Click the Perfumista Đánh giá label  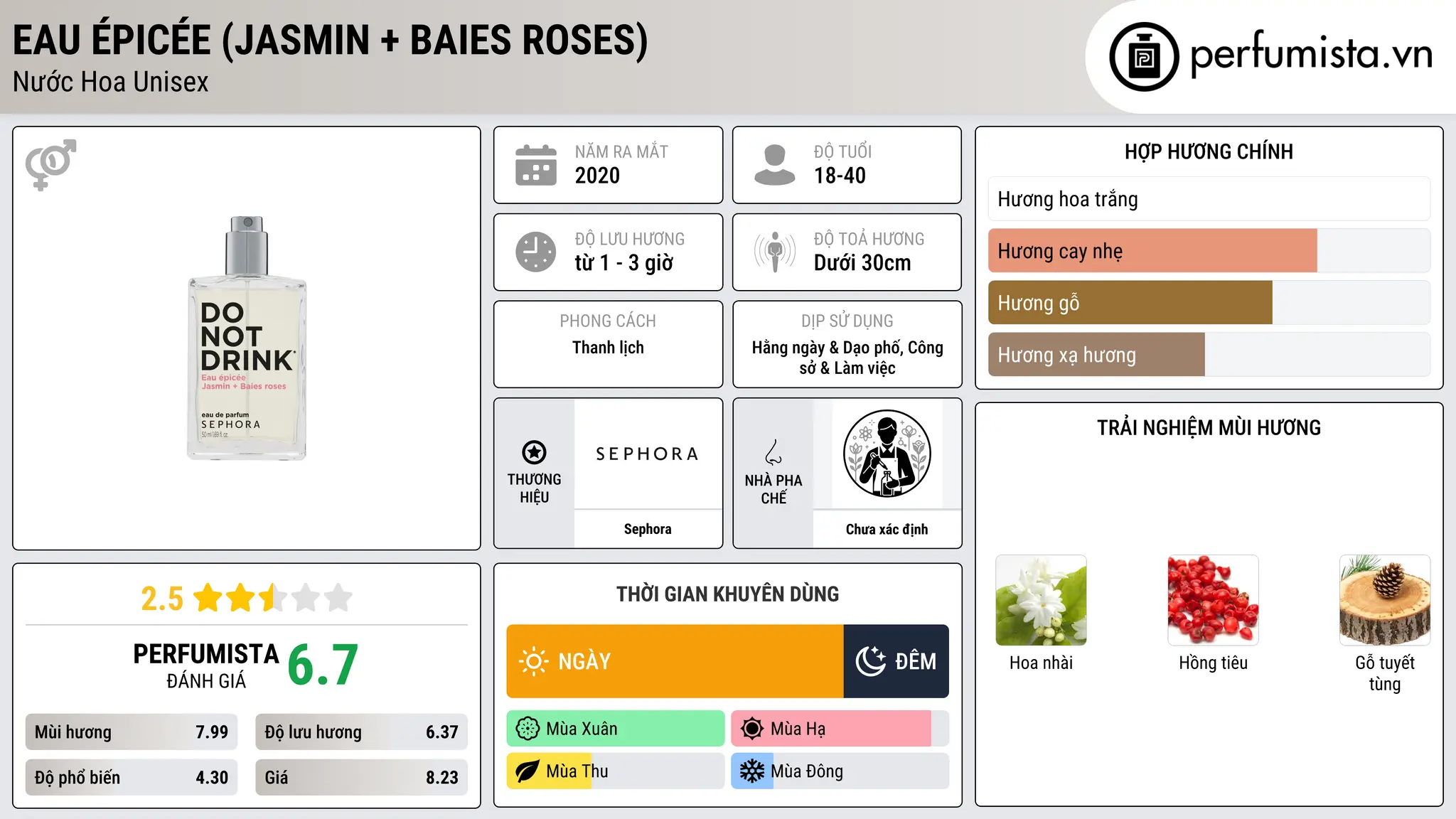[206, 666]
